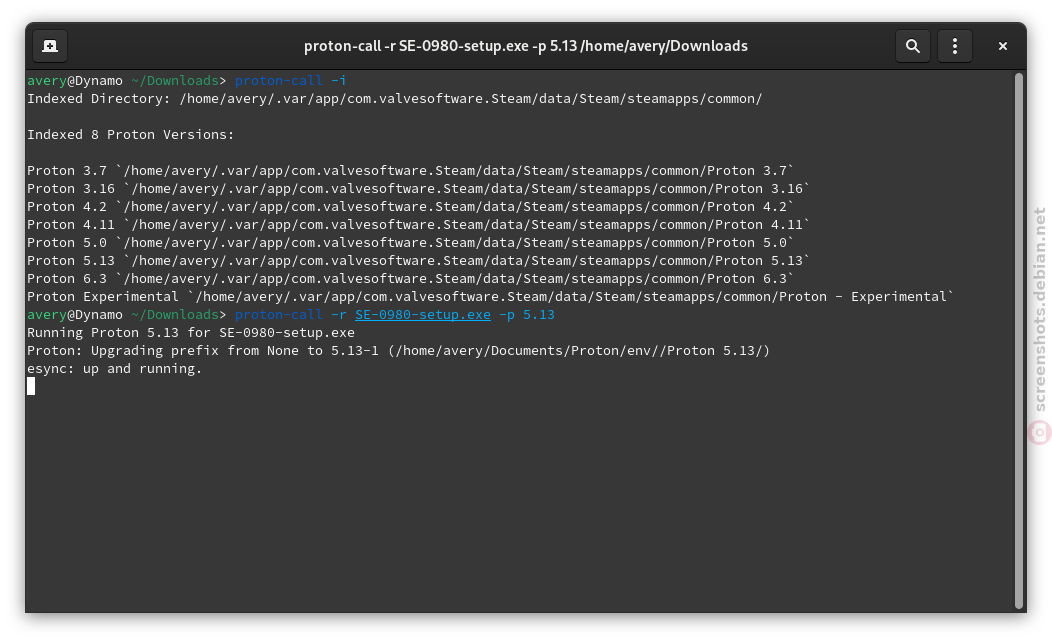Click the window title proton-call text
1052x641 pixels.
pos(525,46)
